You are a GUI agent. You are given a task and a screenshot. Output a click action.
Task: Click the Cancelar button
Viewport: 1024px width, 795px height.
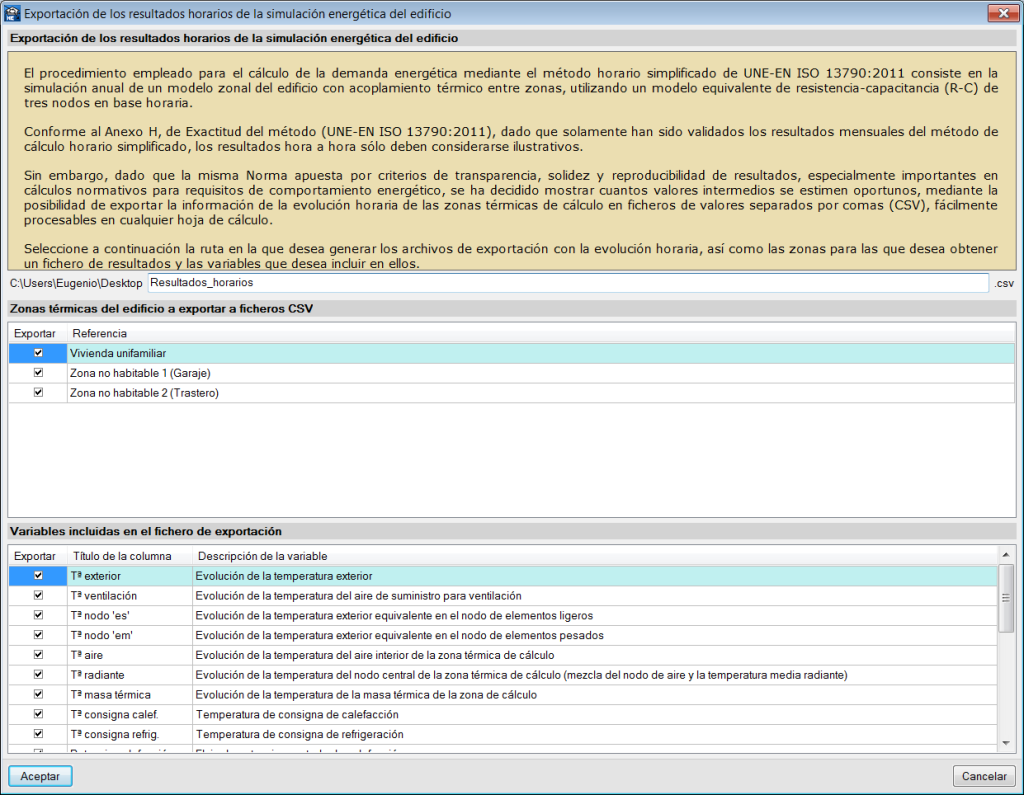click(x=984, y=776)
